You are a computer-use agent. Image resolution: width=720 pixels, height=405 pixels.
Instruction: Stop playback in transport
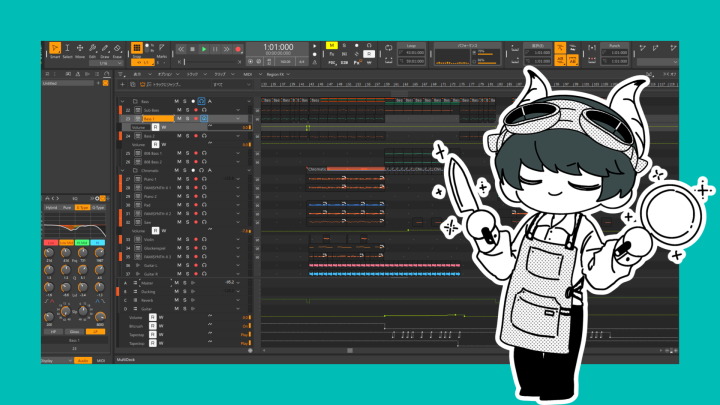tap(192, 49)
